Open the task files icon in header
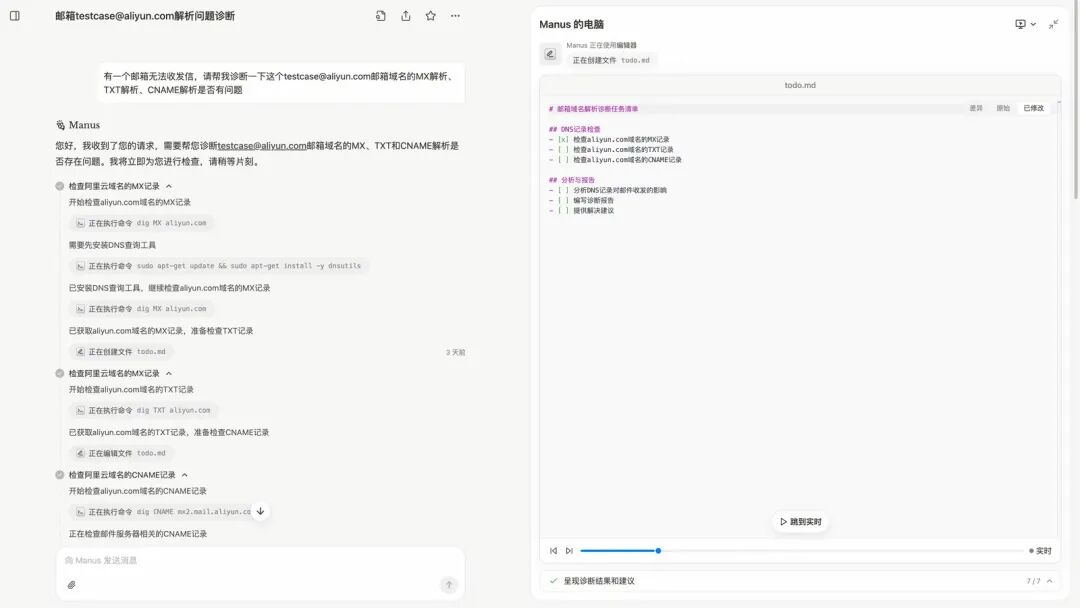 click(381, 16)
